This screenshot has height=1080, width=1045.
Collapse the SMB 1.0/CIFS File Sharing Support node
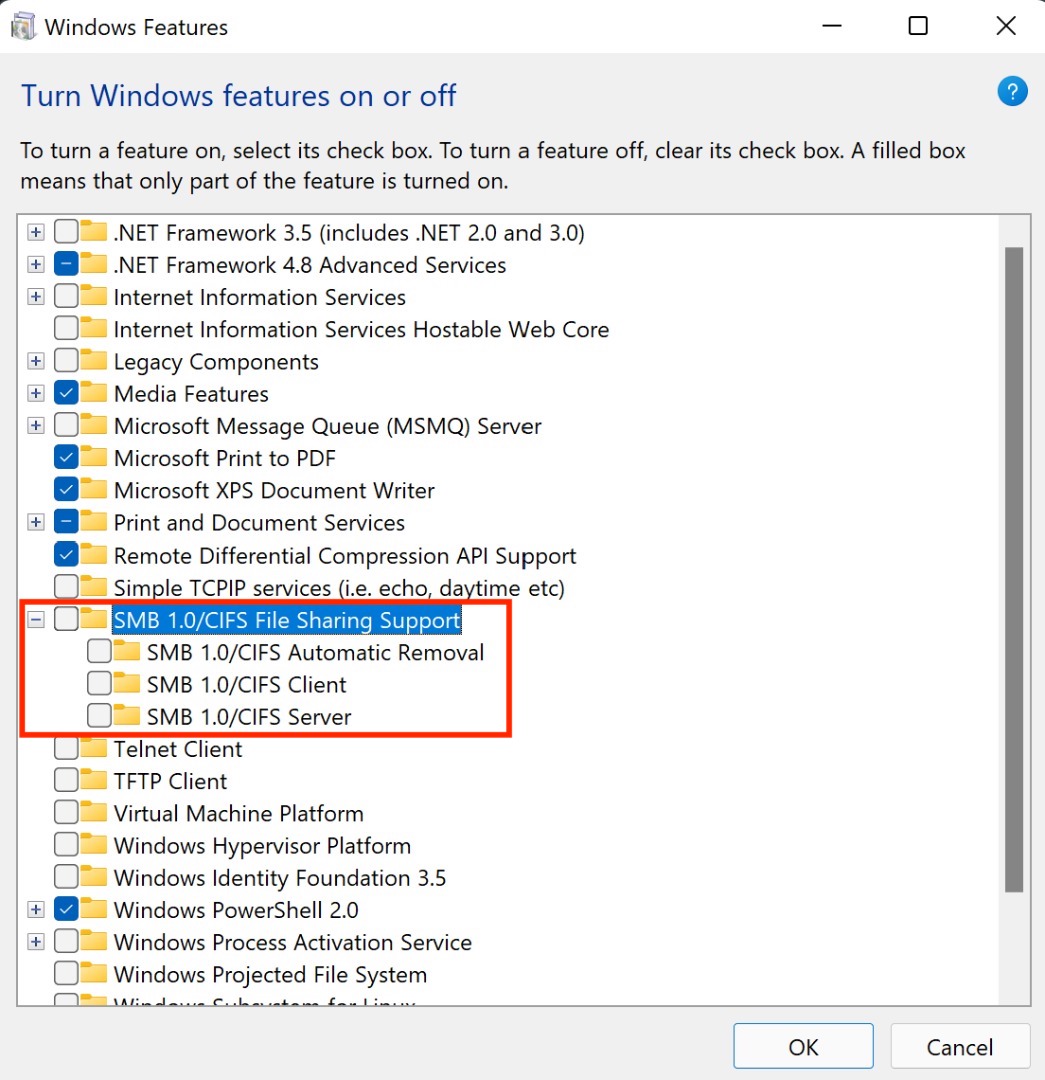(x=36, y=620)
